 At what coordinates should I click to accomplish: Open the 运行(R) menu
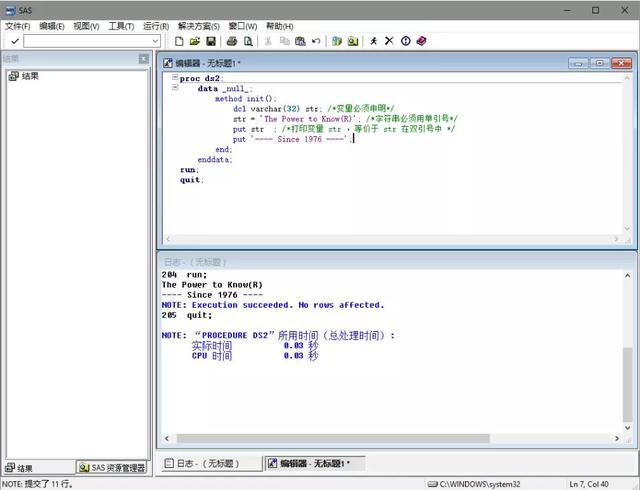155,26
